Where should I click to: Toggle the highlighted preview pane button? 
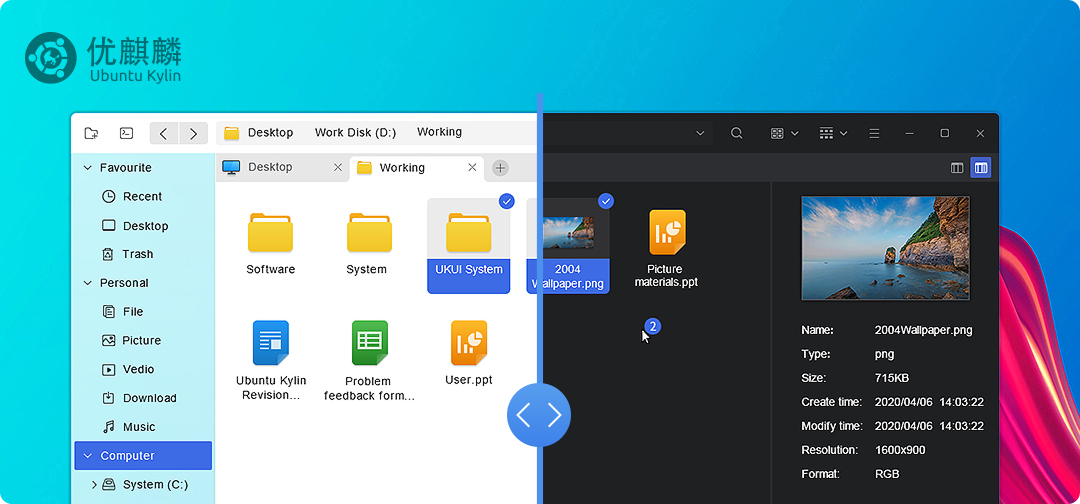tap(980, 168)
